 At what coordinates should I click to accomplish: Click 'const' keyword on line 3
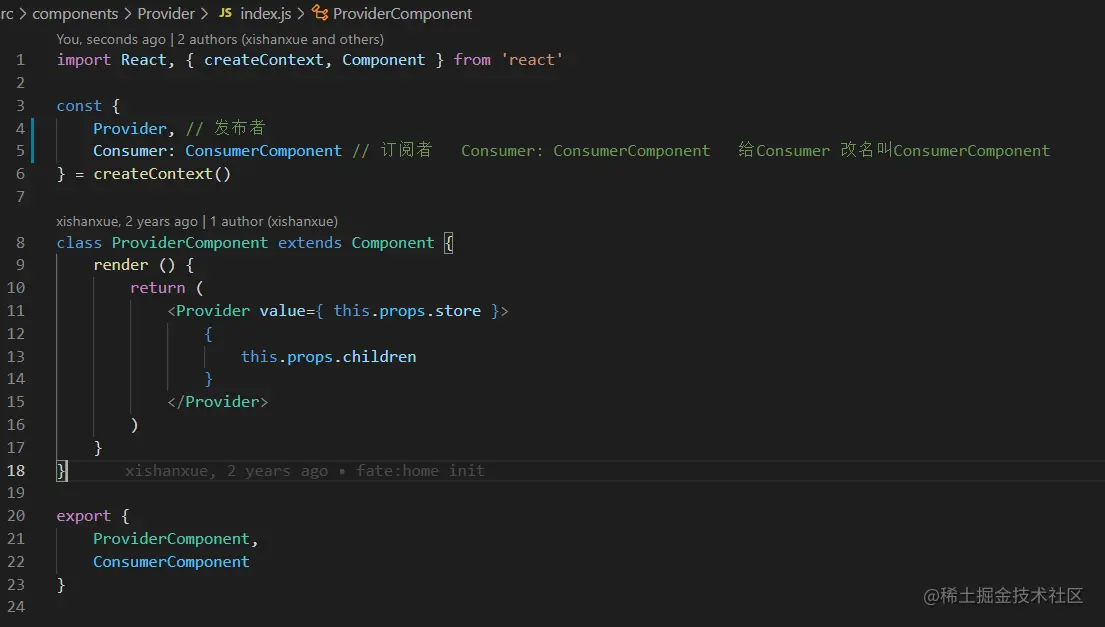79,106
